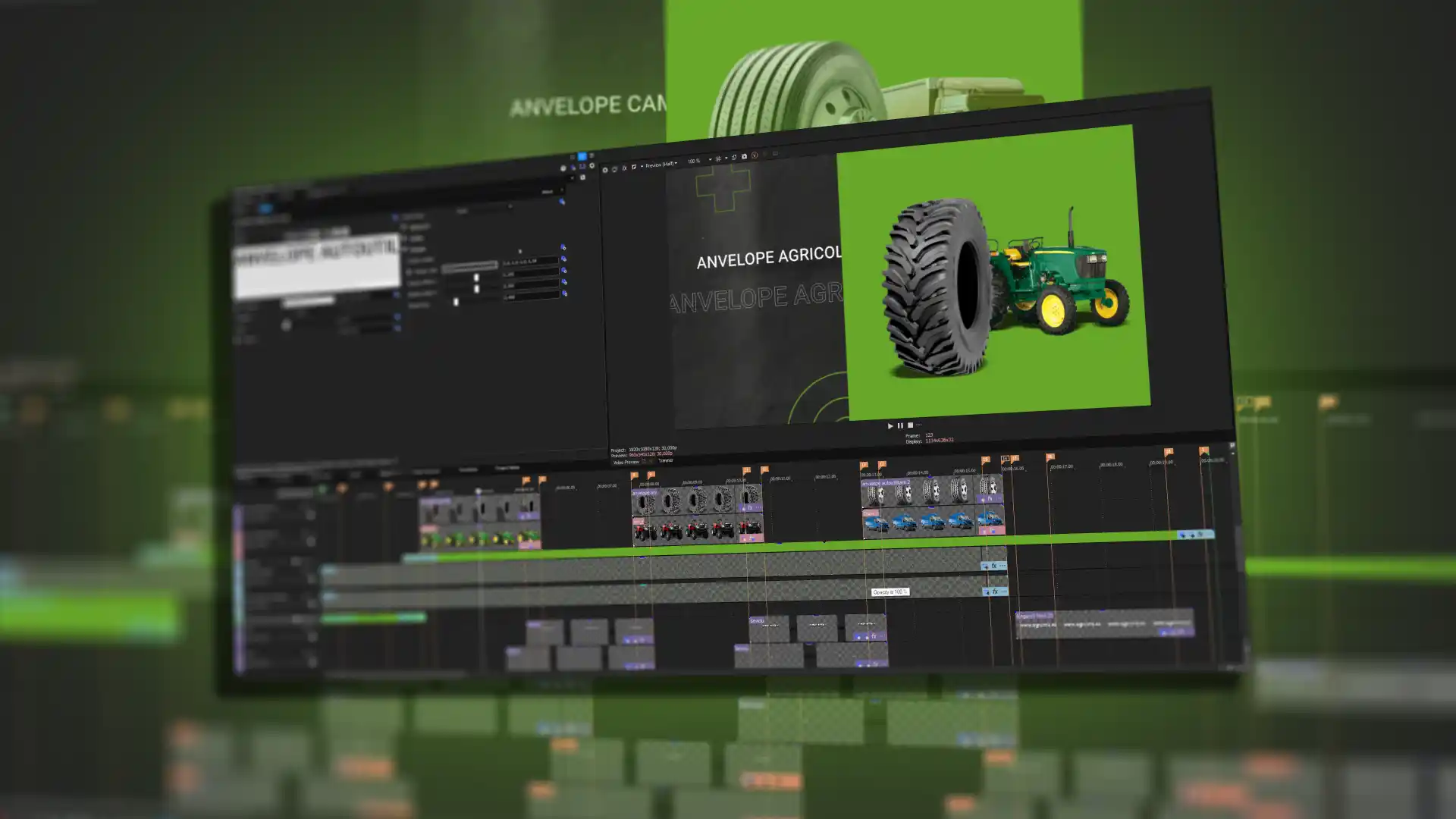Click the 00:00:18.00 timecode on ruler
This screenshot has height=819, width=1456.
[x=1111, y=464]
